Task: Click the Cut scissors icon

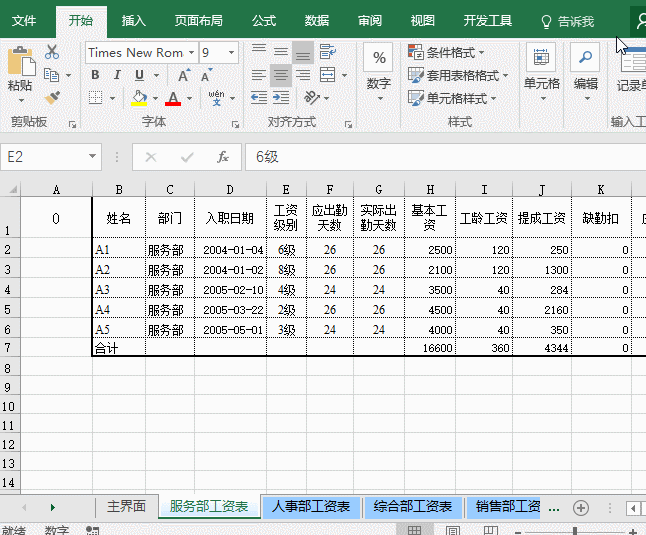Action: pos(52,52)
